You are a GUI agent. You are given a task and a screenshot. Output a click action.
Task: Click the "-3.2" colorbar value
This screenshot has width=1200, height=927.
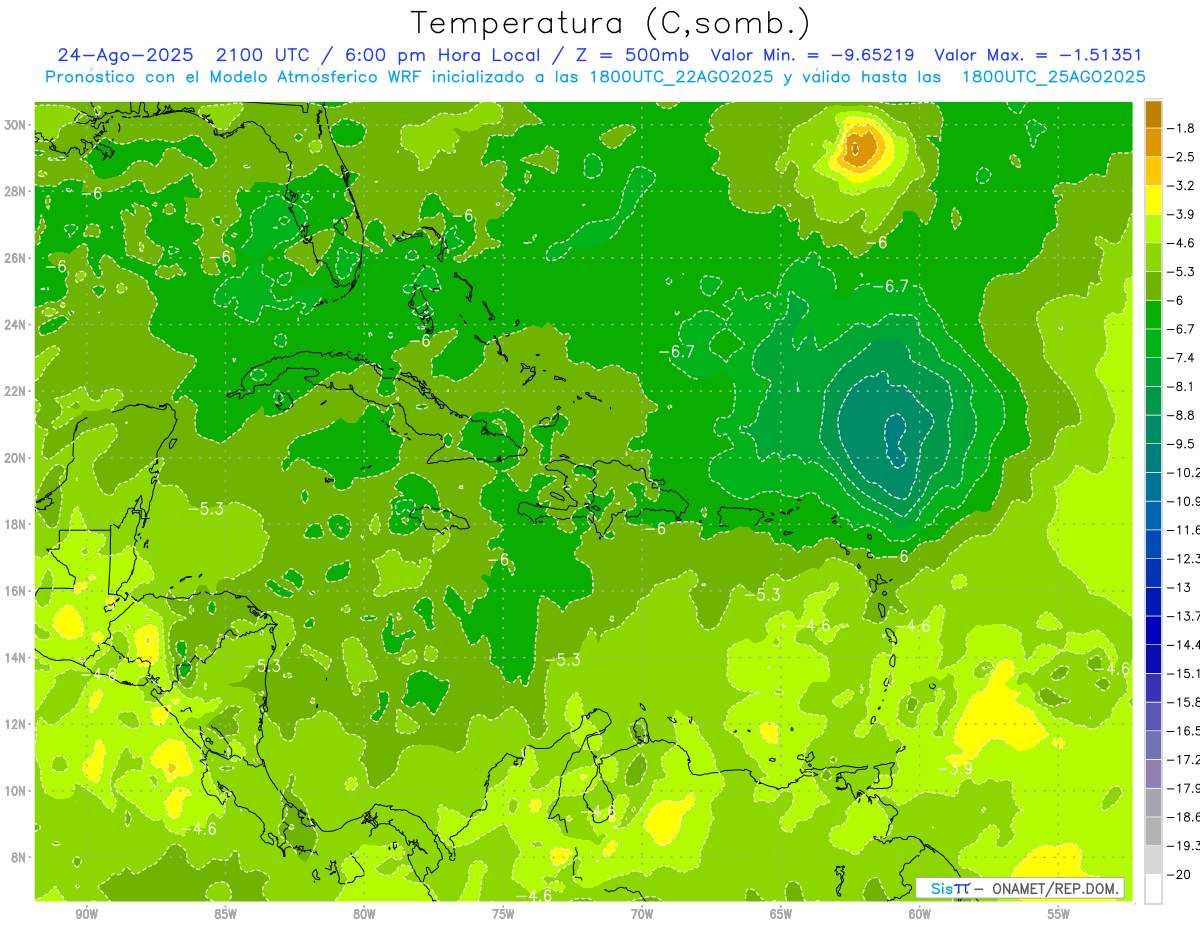coord(1182,186)
